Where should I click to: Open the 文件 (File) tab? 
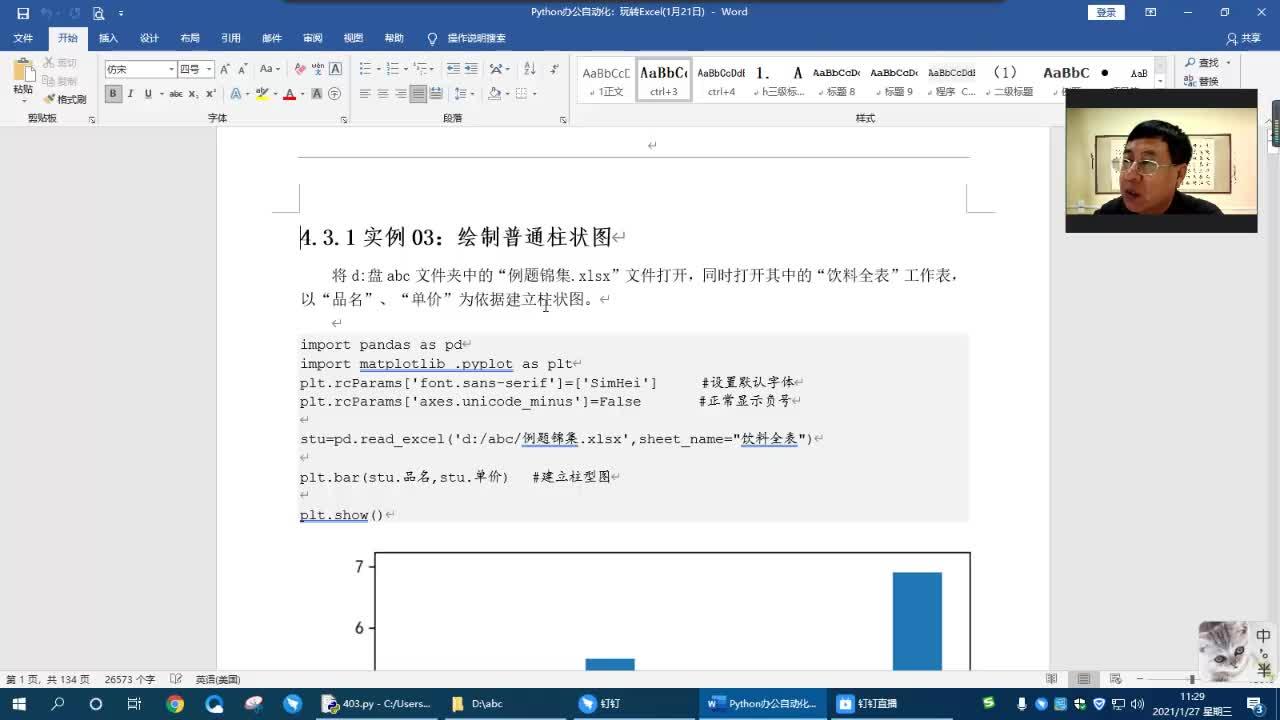[23, 38]
